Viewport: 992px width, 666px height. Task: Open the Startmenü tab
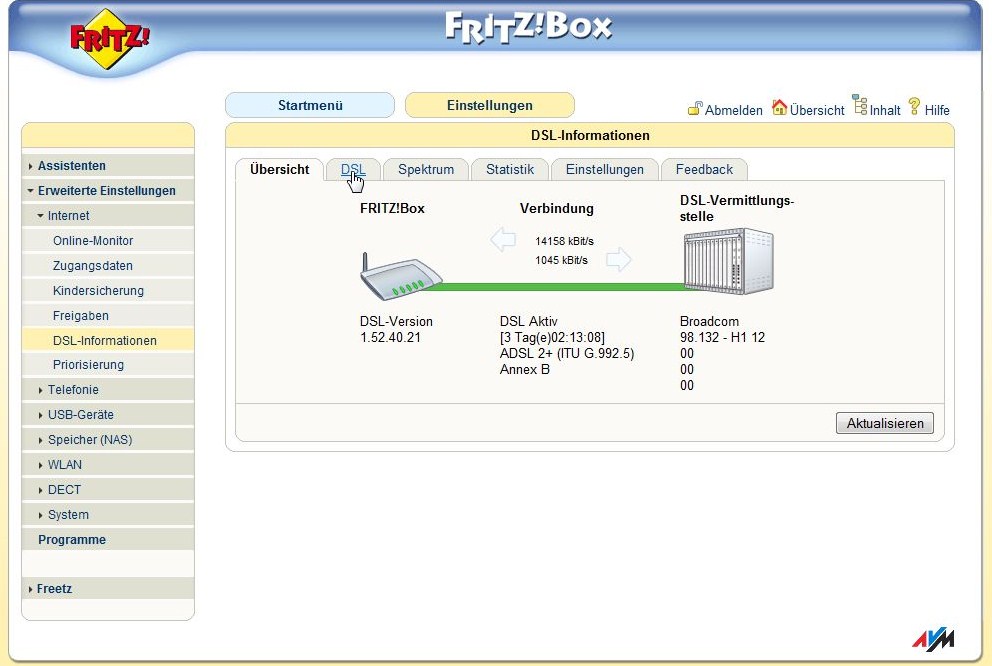[x=310, y=105]
